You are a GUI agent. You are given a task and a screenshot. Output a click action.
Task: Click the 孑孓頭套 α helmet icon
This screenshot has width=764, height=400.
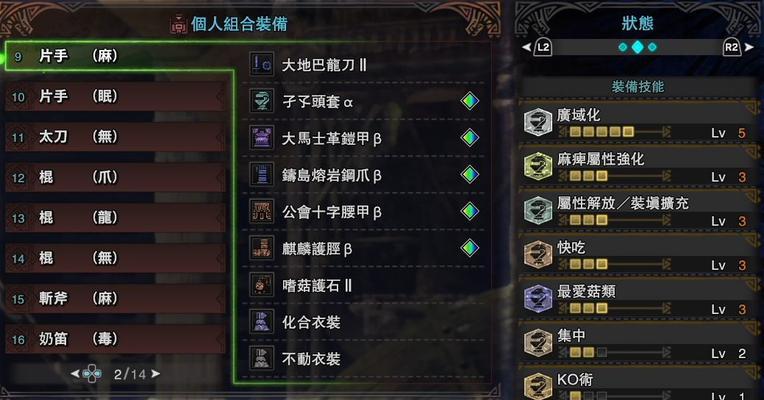(262, 101)
